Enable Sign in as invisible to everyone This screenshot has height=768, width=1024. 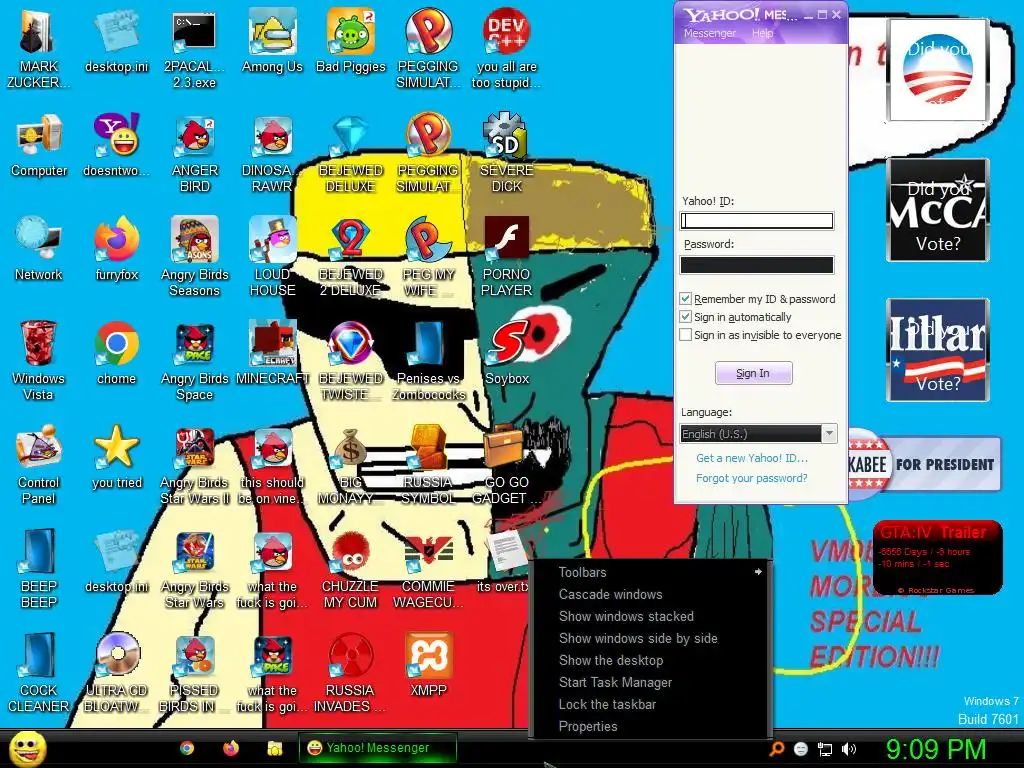pyautogui.click(x=685, y=335)
